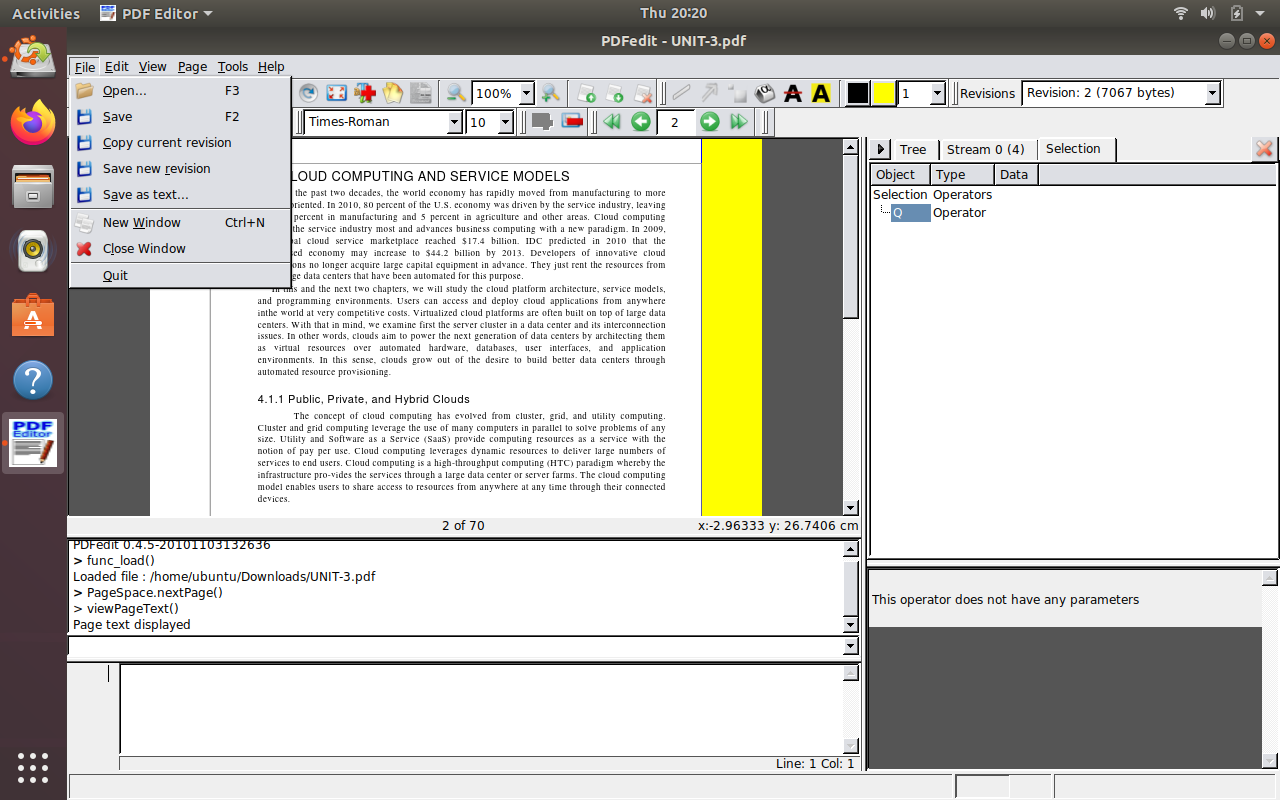Click the zoom in magnifier icon
The height and width of the screenshot is (800, 1280).
(550, 93)
